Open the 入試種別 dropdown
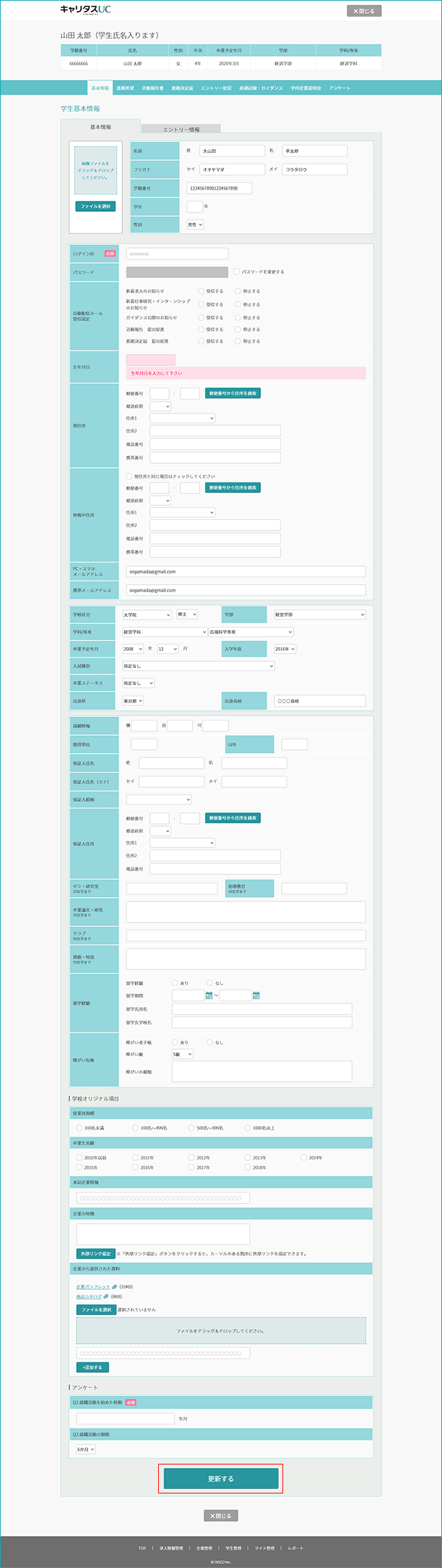The height and width of the screenshot is (1568, 442). point(198,666)
